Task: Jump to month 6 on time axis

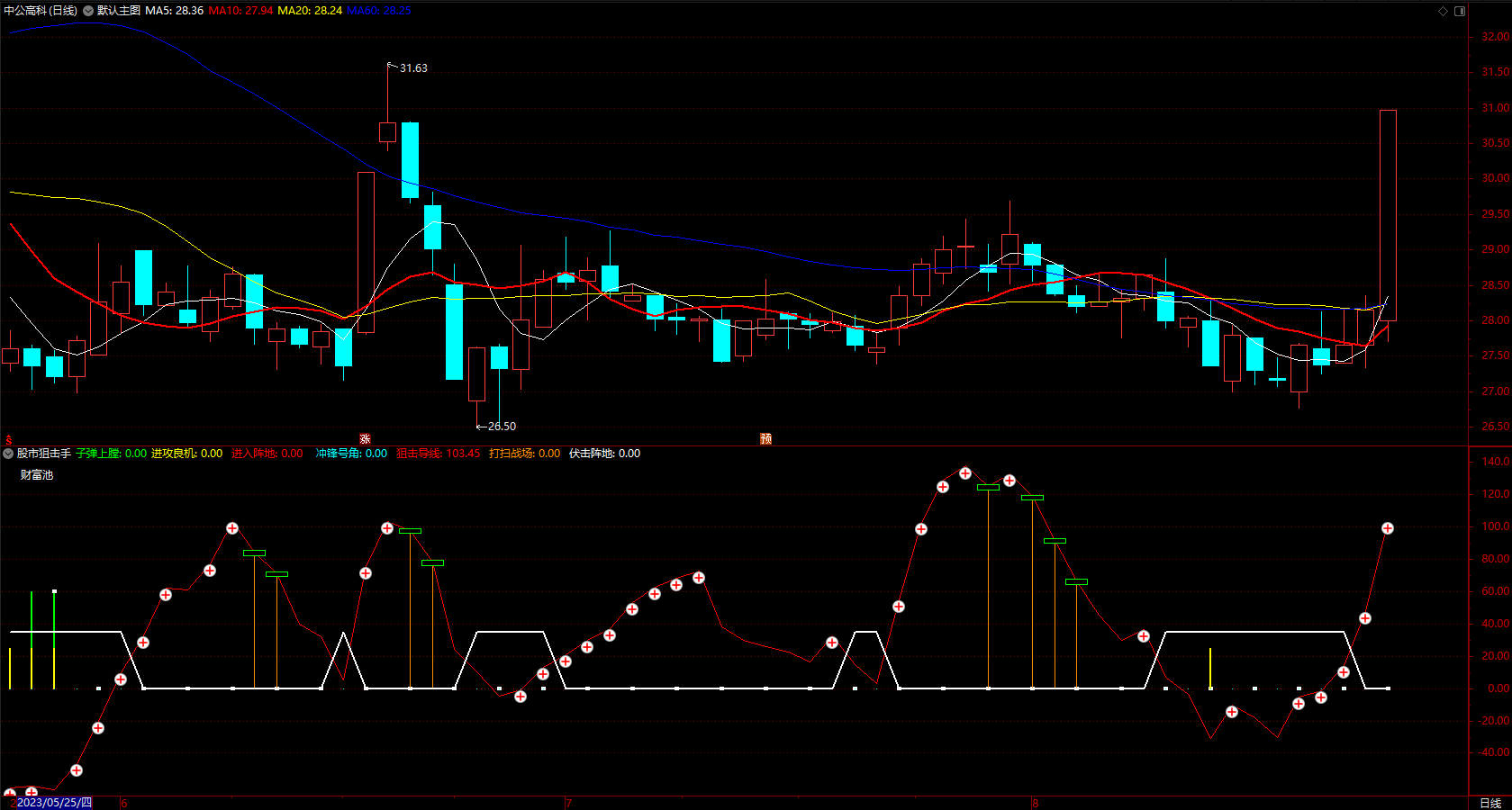Action: click(x=124, y=804)
